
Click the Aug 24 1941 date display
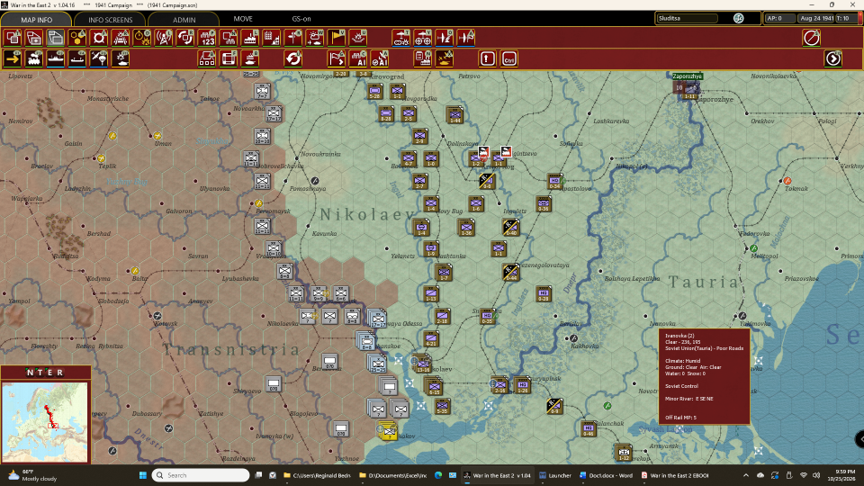pos(816,18)
